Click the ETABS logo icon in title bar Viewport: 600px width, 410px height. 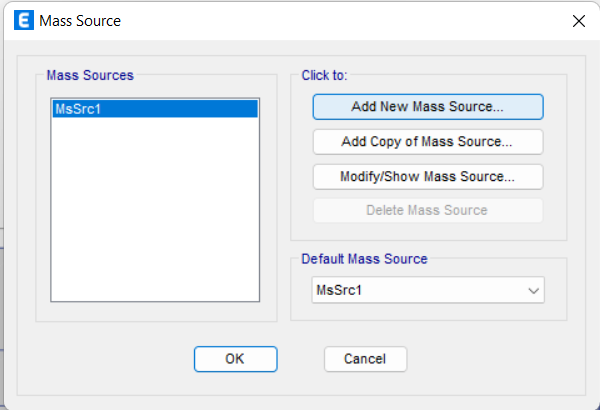[24, 20]
